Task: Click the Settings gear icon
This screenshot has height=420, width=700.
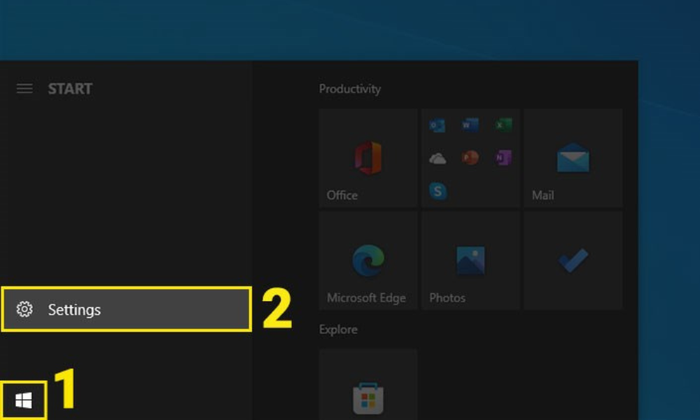Action: click(x=25, y=310)
